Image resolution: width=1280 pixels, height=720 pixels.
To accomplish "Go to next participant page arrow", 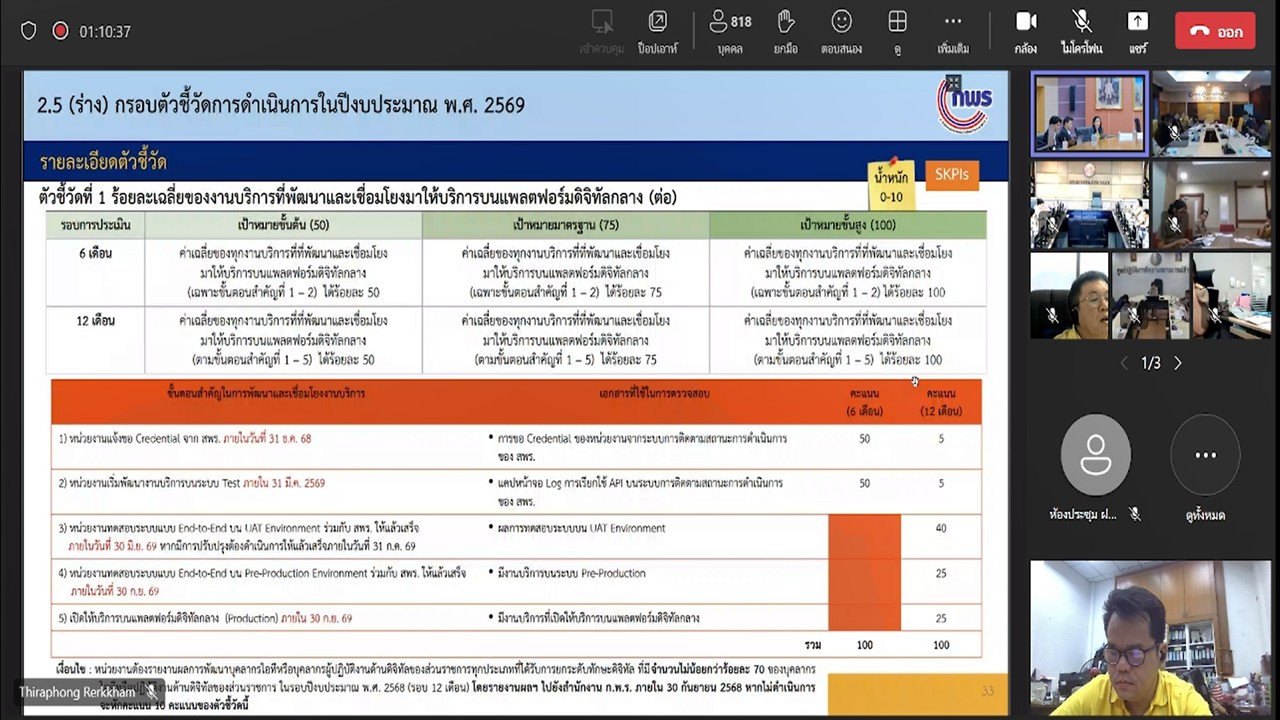I will pyautogui.click(x=1177, y=363).
